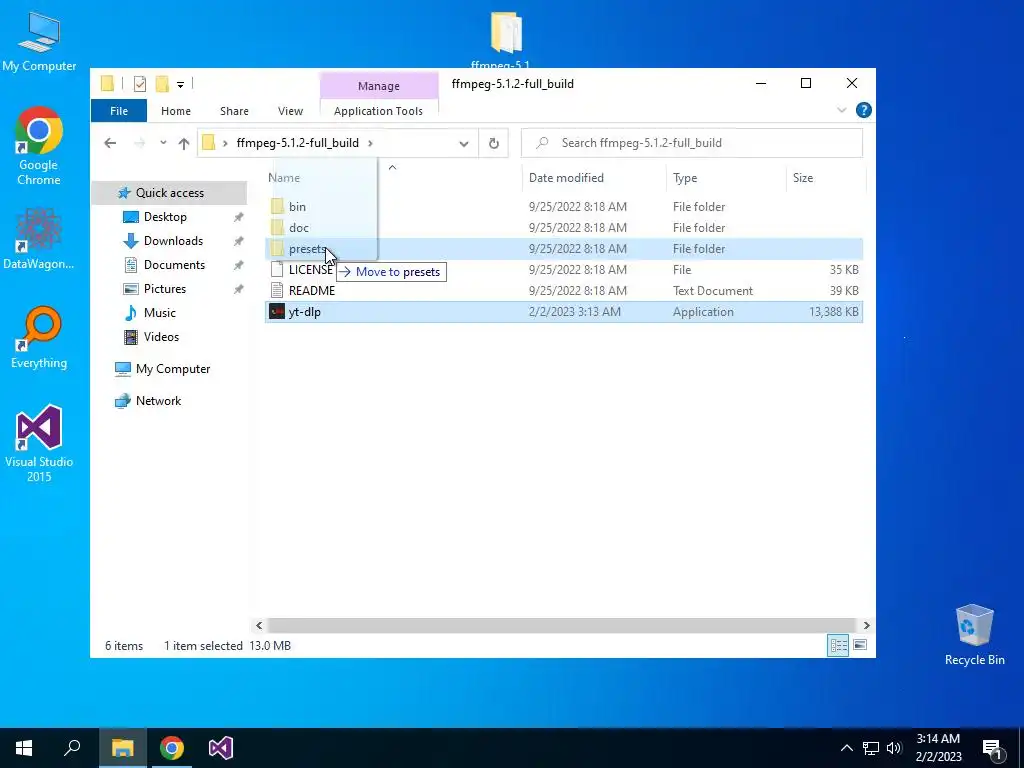Click the horizontal scrollbar thumb

(x=560, y=625)
